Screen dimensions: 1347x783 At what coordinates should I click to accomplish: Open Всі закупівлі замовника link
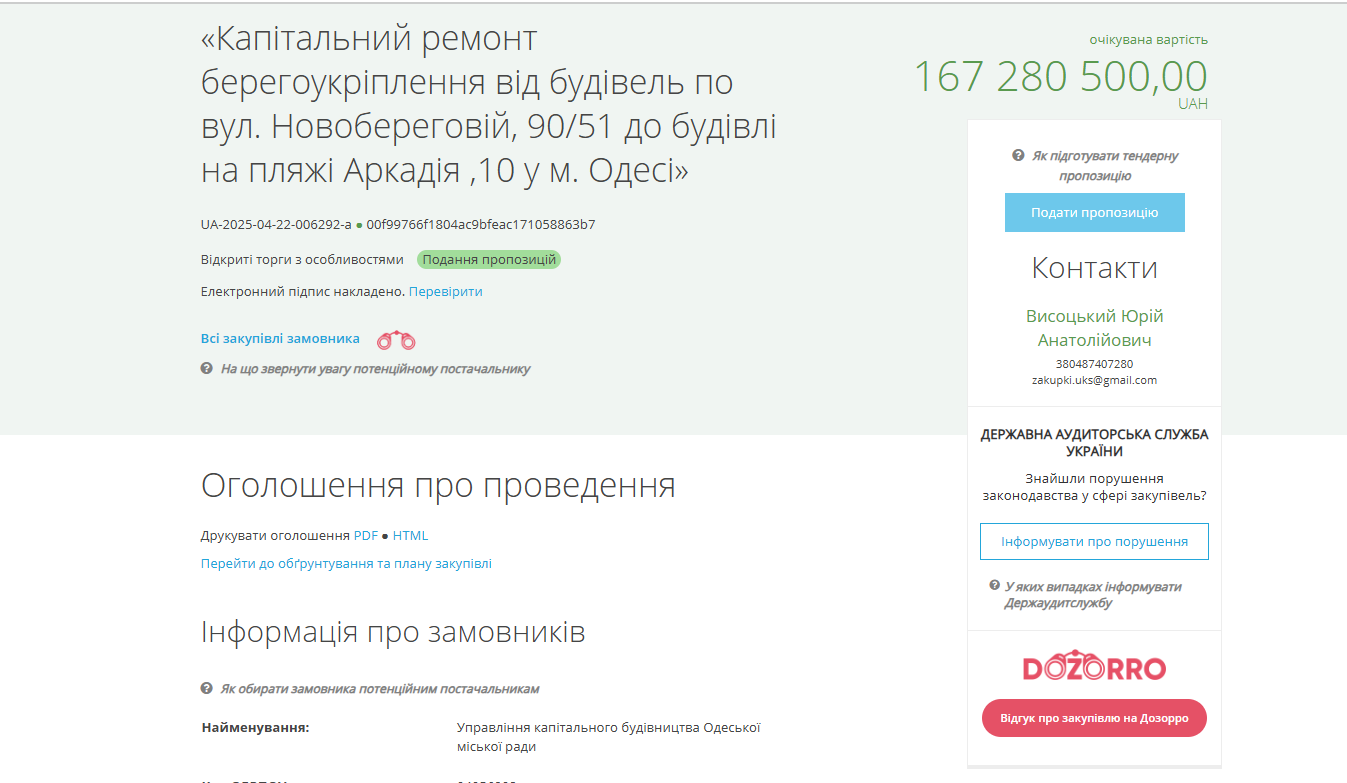280,339
